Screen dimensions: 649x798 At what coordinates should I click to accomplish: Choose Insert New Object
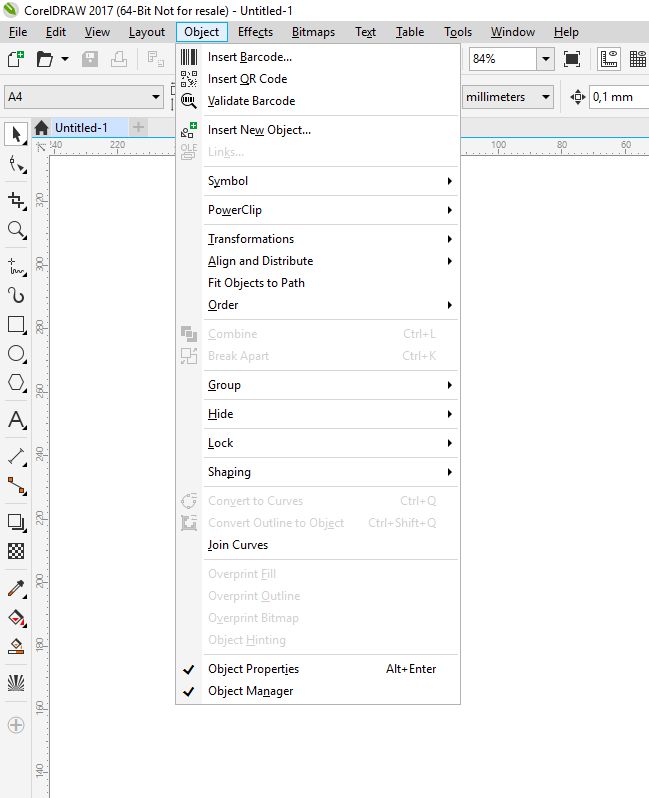click(x=318, y=130)
